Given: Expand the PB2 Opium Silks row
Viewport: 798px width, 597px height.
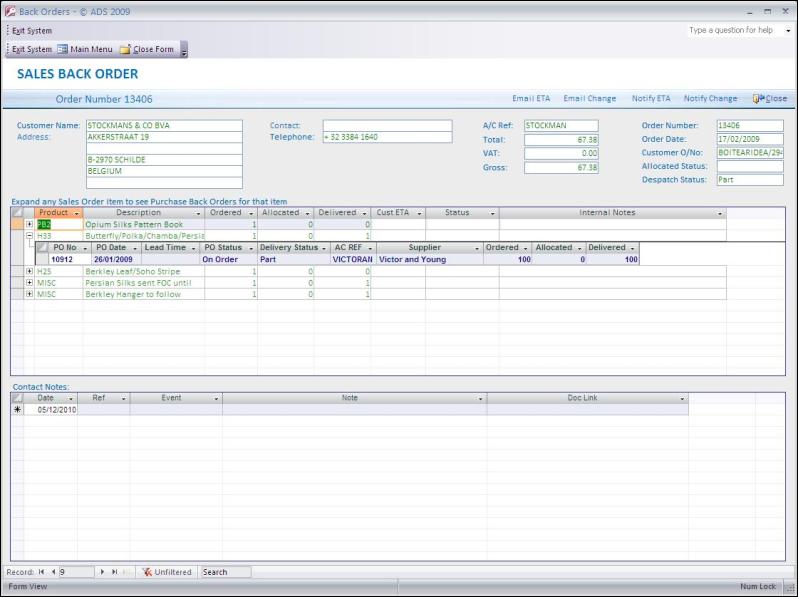Looking at the screenshot, I should (30, 224).
